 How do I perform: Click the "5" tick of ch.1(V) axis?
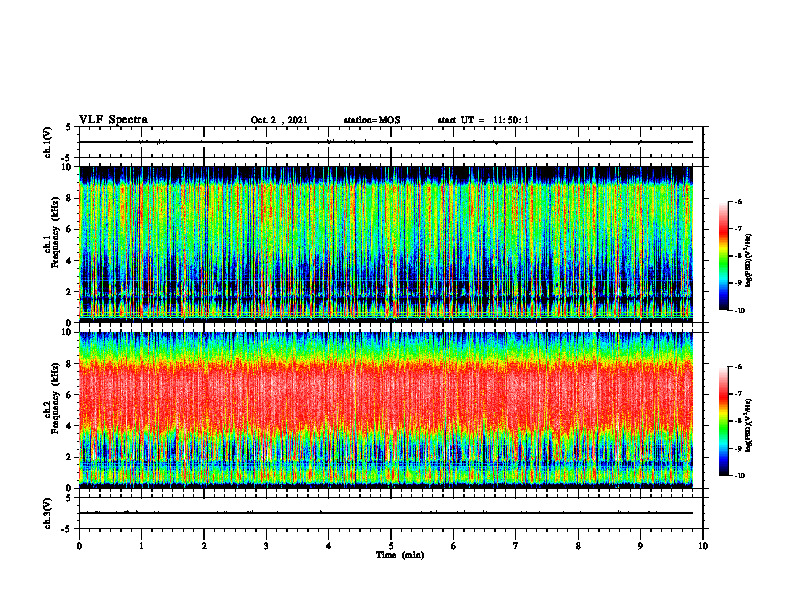click(x=69, y=127)
